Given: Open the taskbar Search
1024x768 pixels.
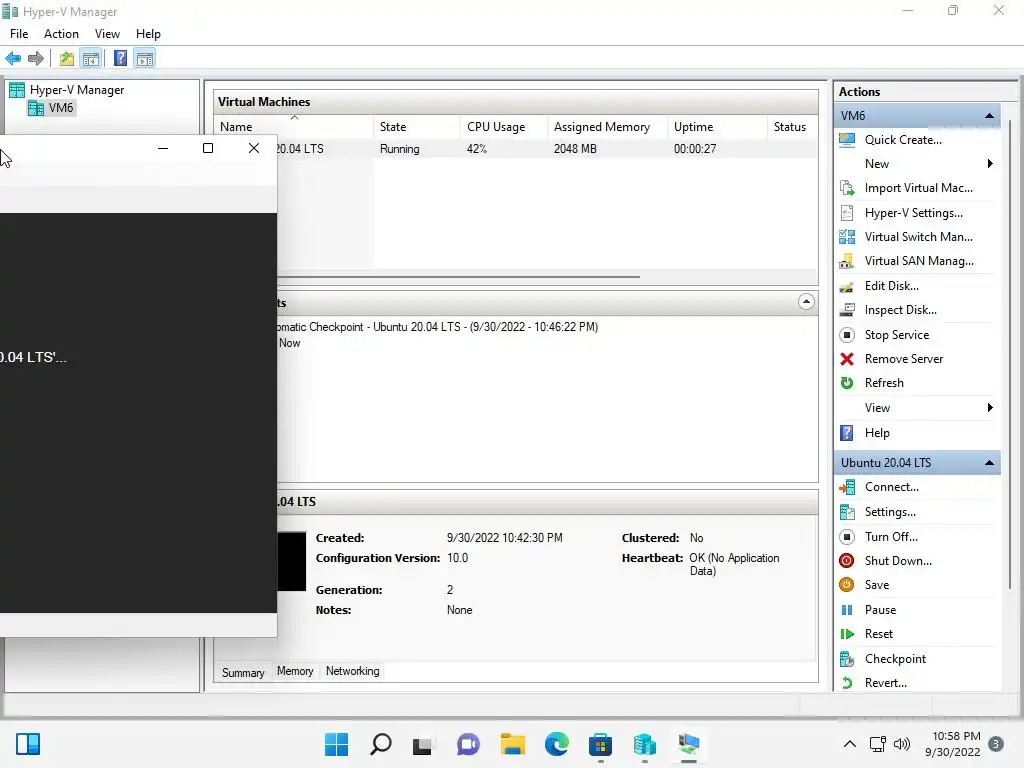Looking at the screenshot, I should point(381,744).
